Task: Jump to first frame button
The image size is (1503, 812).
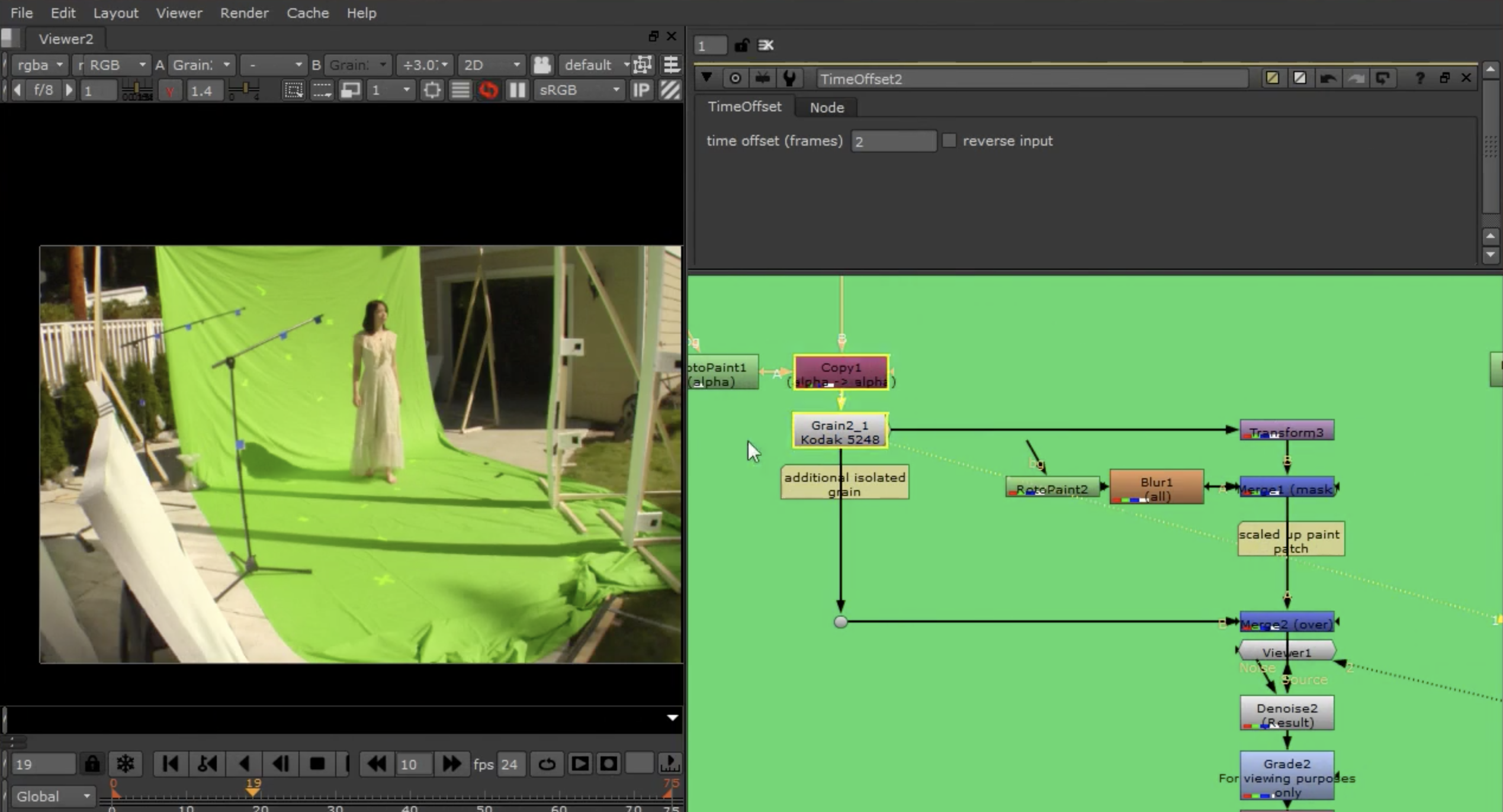Action: point(170,764)
